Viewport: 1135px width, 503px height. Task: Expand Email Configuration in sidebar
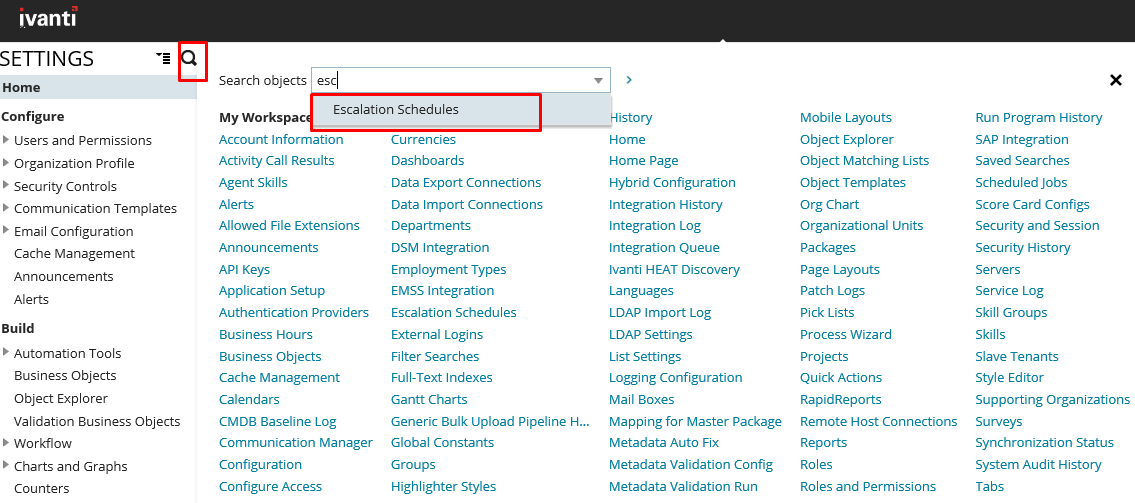(x=7, y=231)
